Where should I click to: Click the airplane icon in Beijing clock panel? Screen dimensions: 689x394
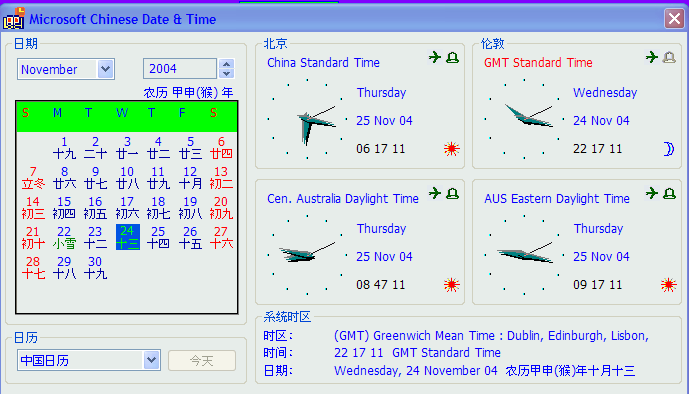435,57
